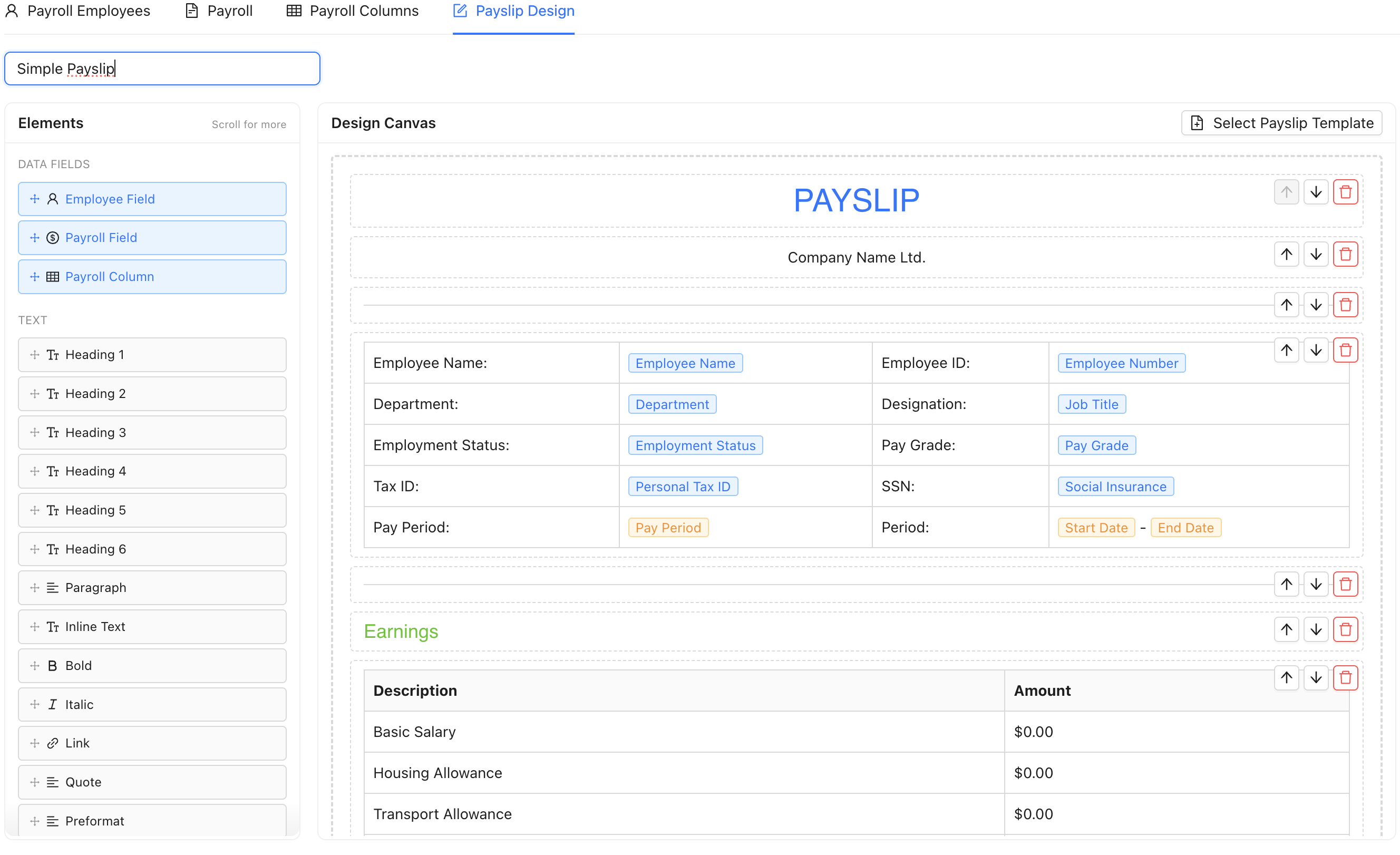Select the Pay Period field chip
This screenshot has width=1400, height=855.
pyautogui.click(x=668, y=527)
